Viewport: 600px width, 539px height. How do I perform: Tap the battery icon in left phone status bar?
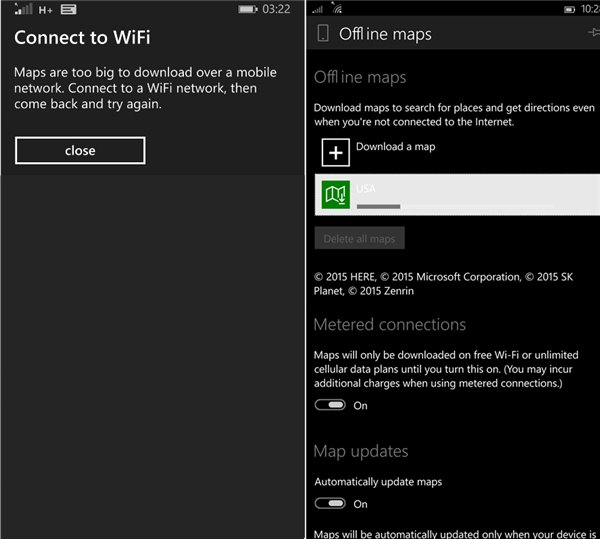tap(248, 9)
